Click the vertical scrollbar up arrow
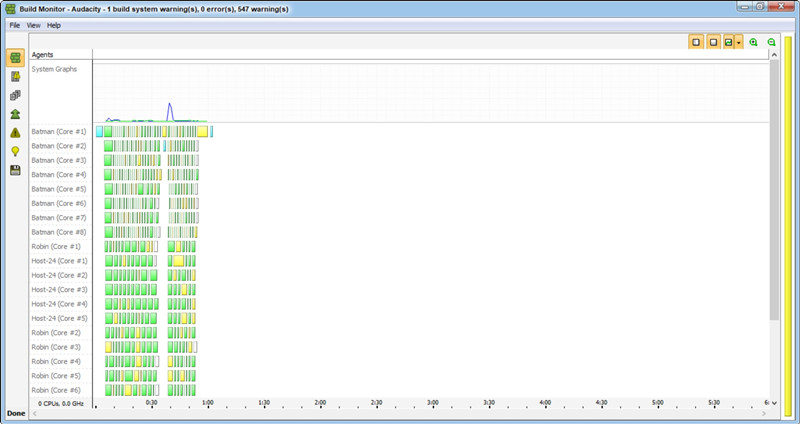Image resolution: width=800 pixels, height=424 pixels. (774, 55)
